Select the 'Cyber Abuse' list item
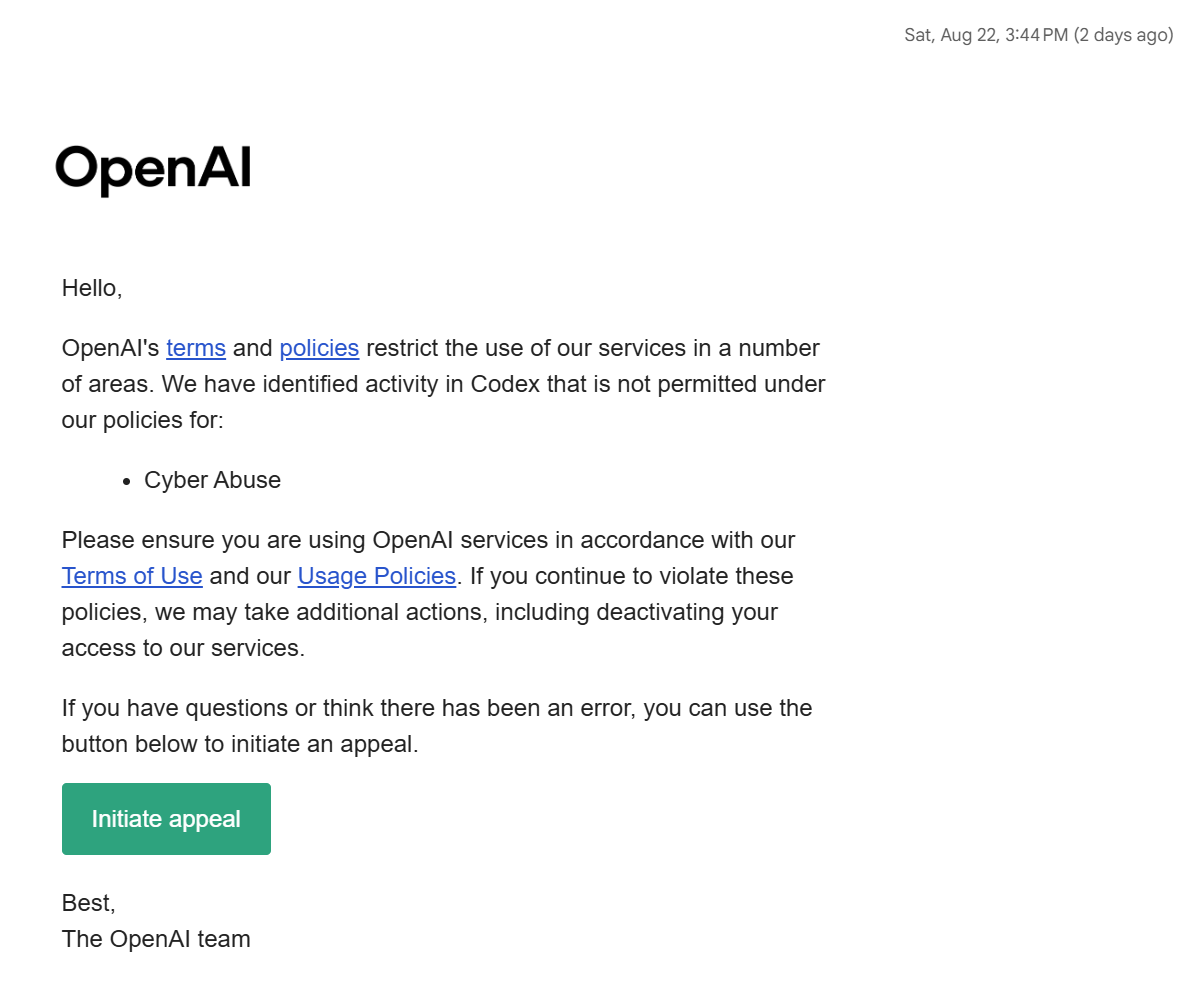Viewport: 1195px width, 988px height. (x=213, y=480)
